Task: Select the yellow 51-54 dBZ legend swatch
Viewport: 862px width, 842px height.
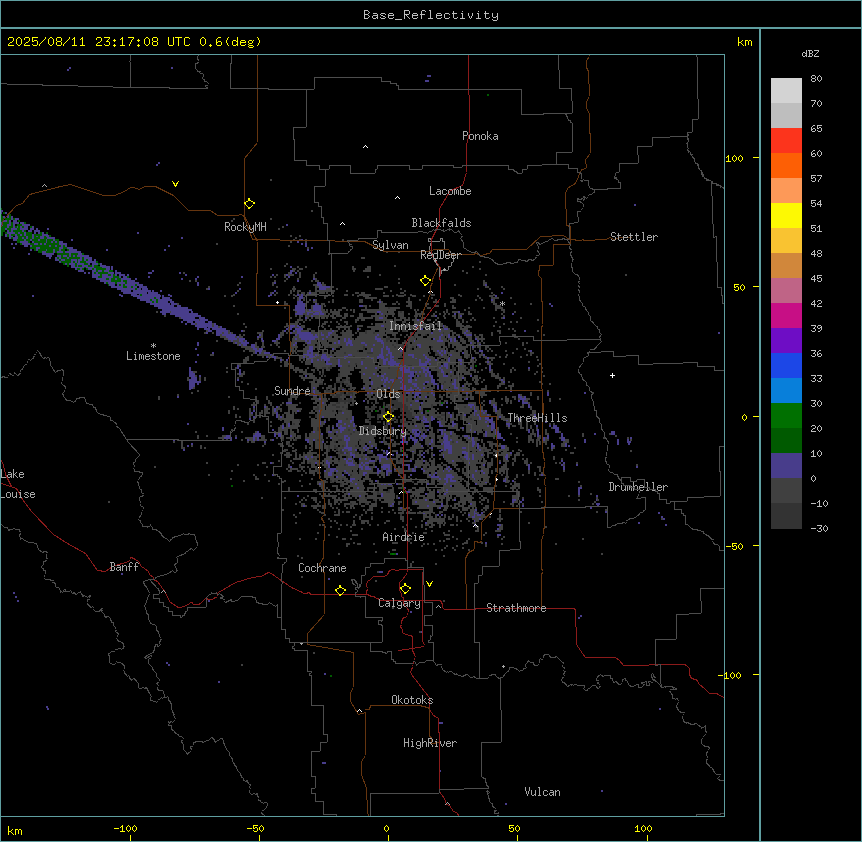Action: tap(786, 215)
